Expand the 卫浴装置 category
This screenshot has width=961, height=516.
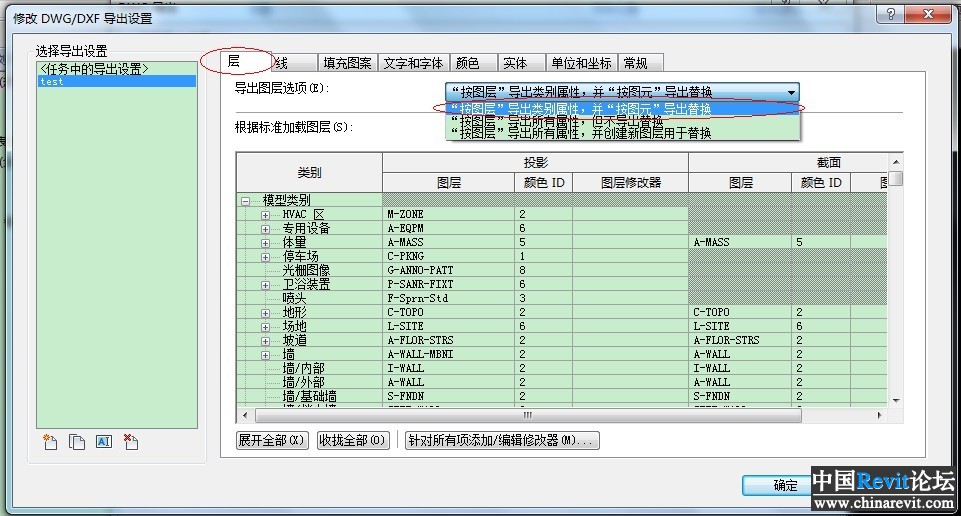click(x=265, y=286)
